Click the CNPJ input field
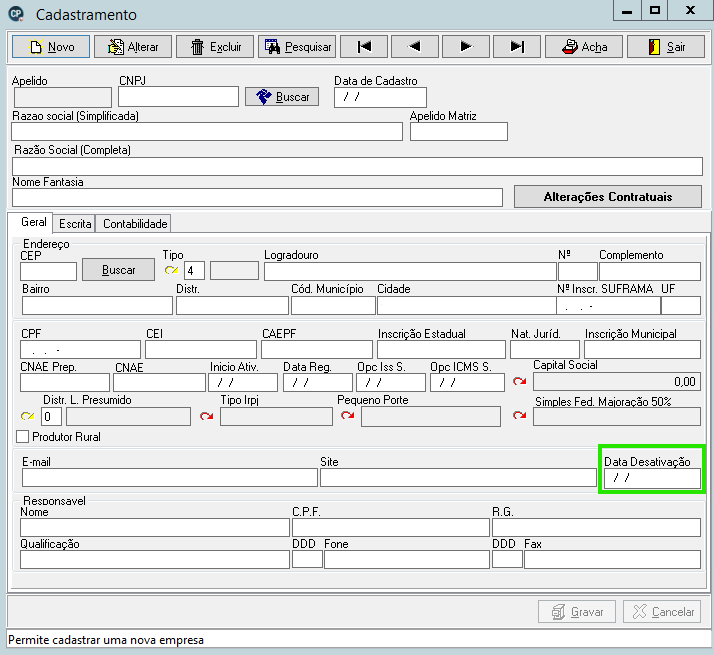 (178, 97)
